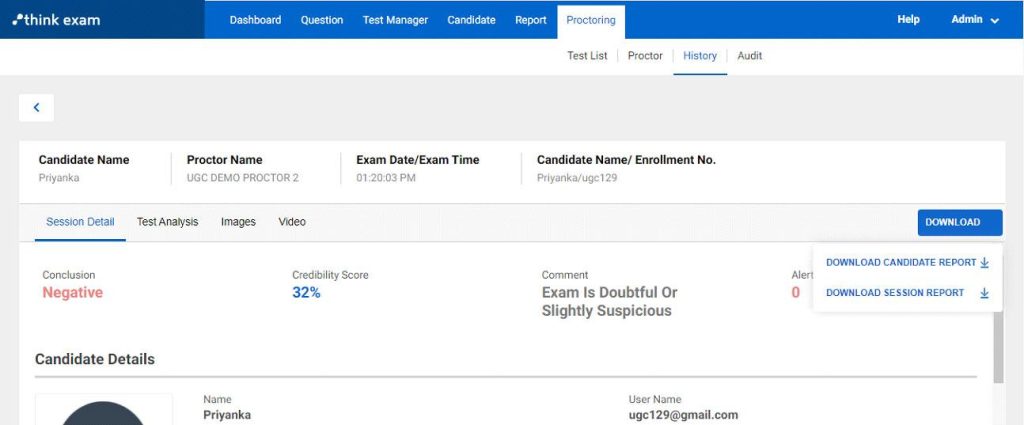Open the DOWNLOAD dropdown button
This screenshot has height=425, width=1024.
960,223
